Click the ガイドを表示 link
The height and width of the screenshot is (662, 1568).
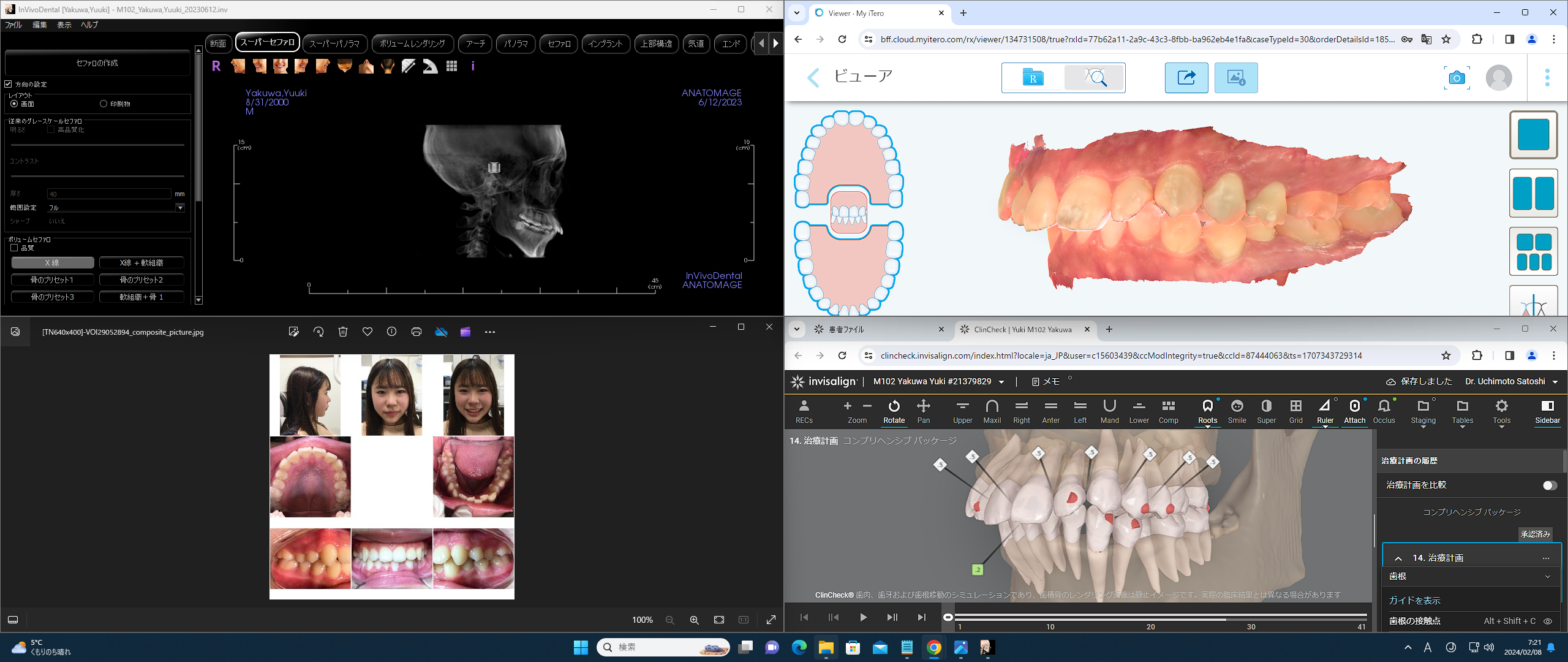point(1414,600)
